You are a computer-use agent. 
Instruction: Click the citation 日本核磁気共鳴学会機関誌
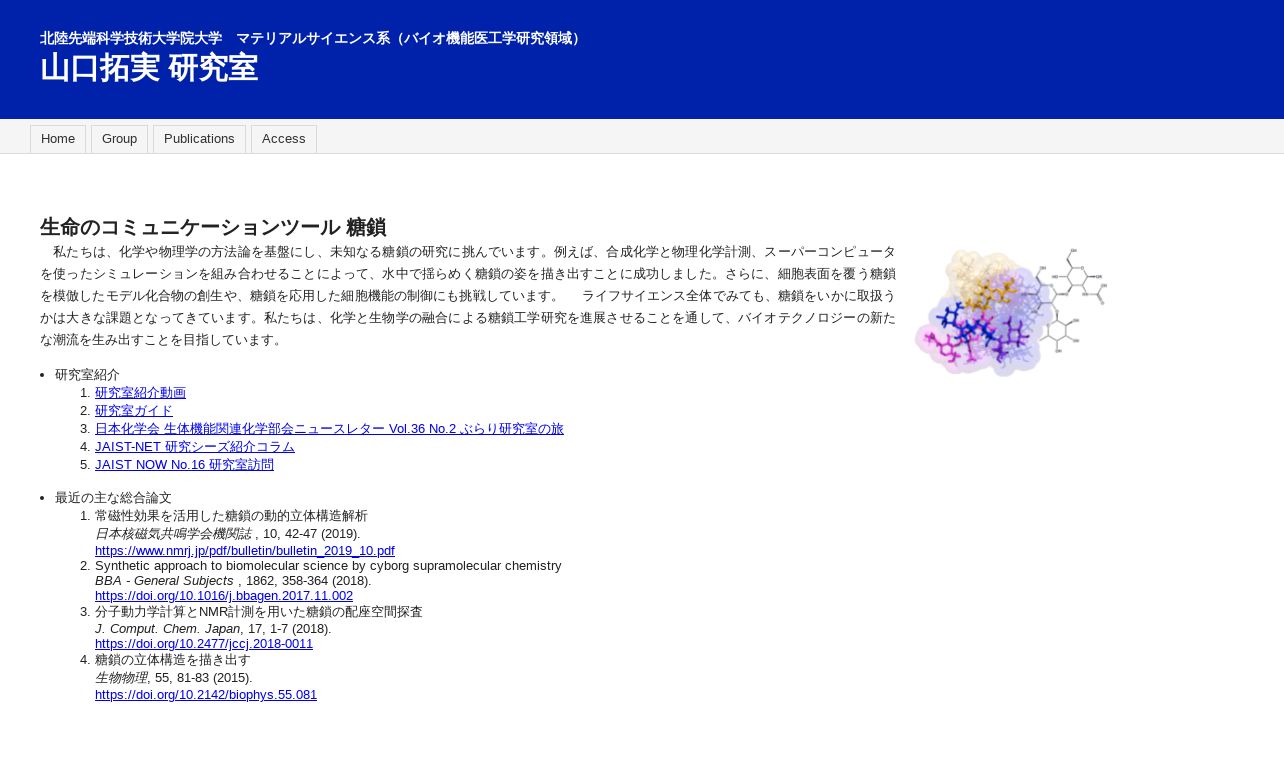173,534
